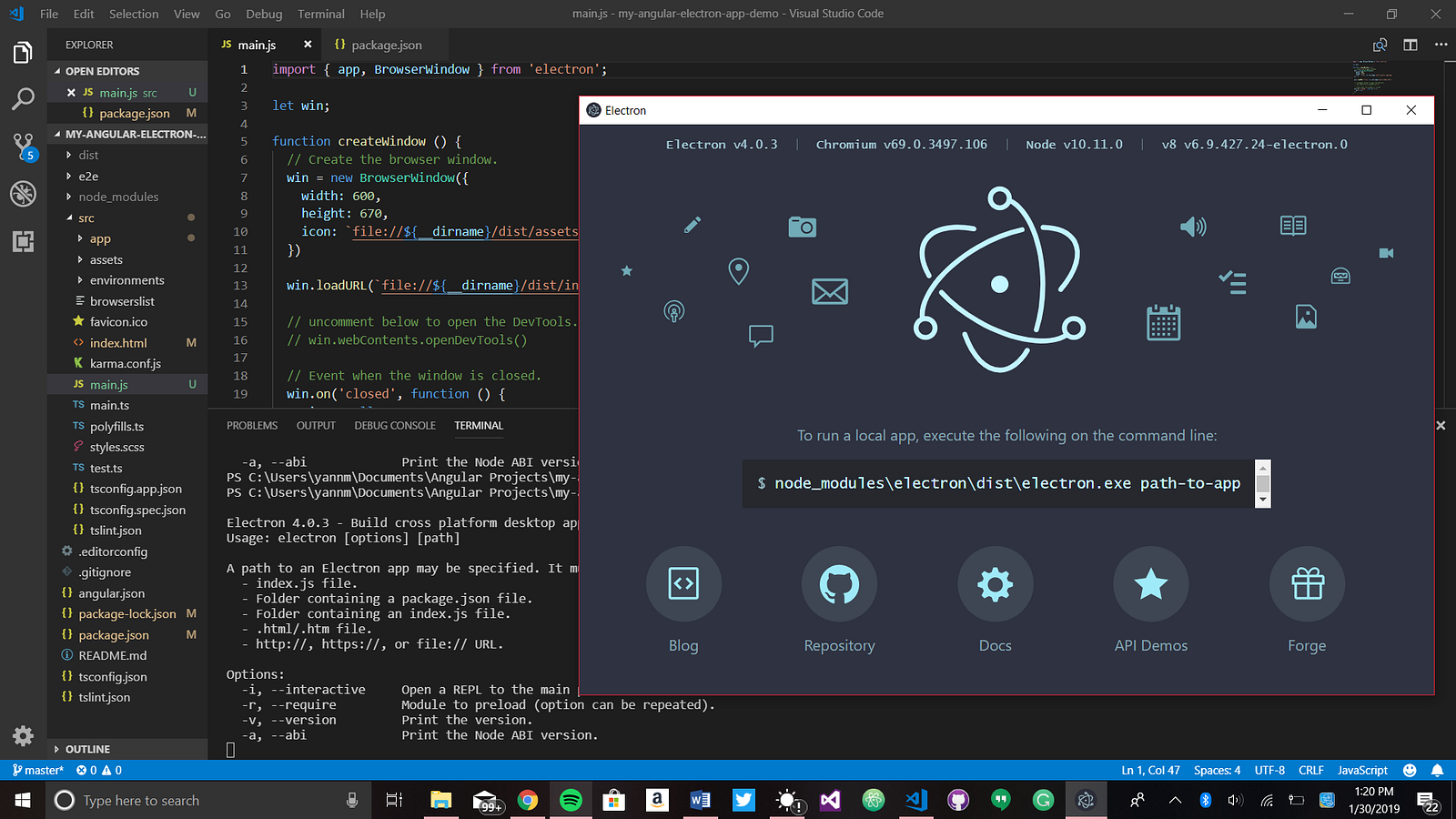Open Spotify from the taskbar
Image resolution: width=1456 pixels, height=819 pixels.
point(571,801)
